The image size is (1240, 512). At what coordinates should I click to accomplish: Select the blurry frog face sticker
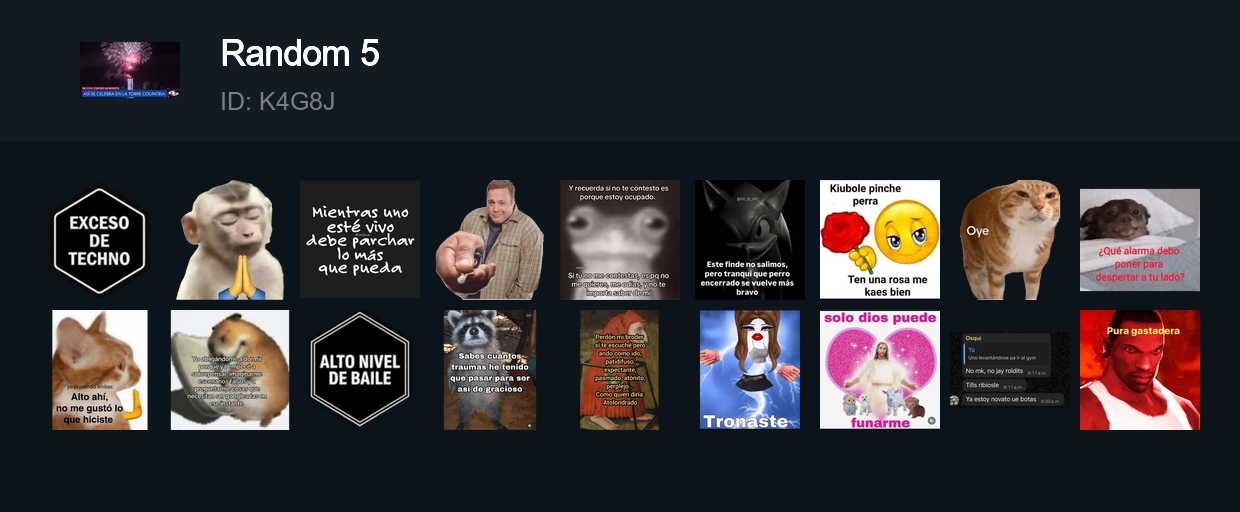[x=620, y=240]
